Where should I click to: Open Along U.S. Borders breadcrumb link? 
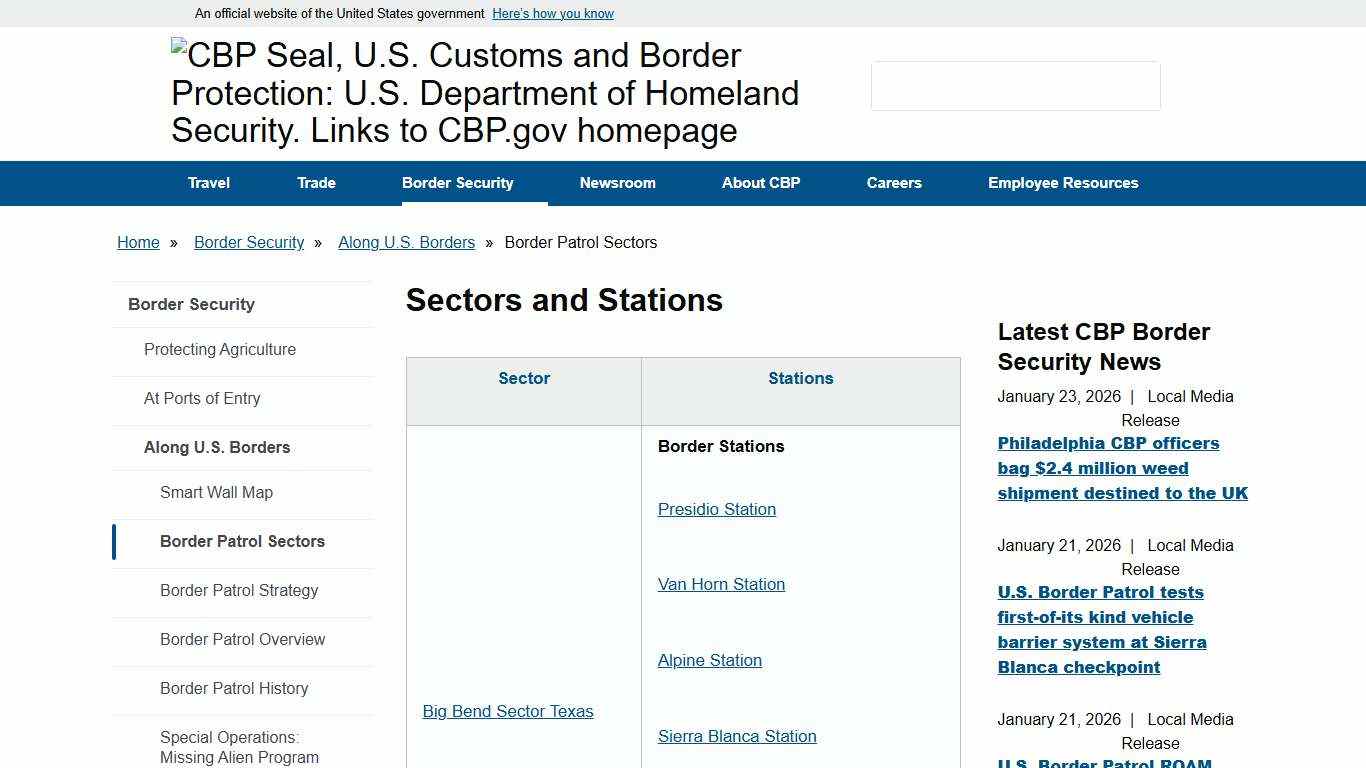point(406,242)
